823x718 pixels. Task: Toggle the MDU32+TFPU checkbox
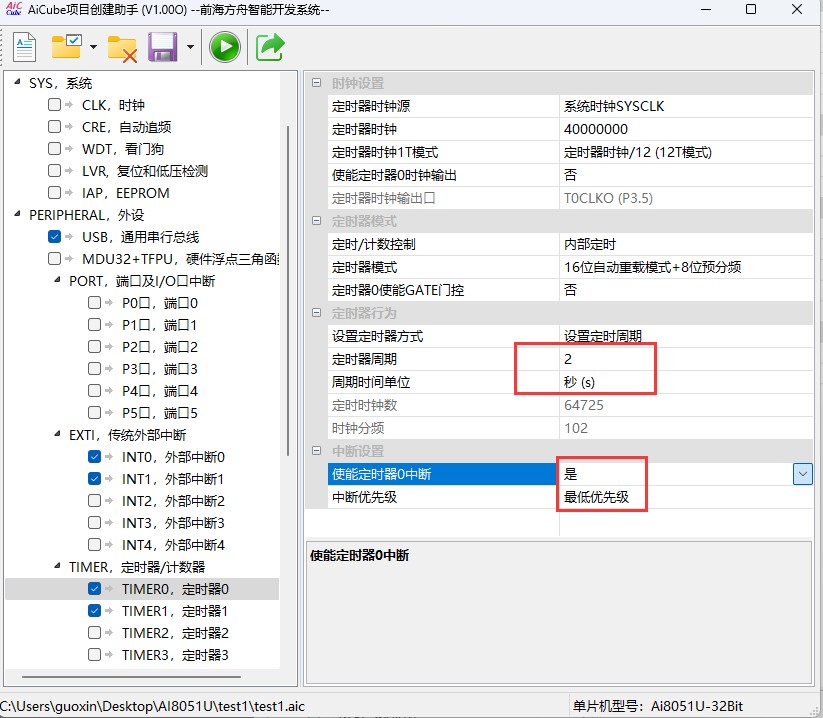(x=54, y=259)
